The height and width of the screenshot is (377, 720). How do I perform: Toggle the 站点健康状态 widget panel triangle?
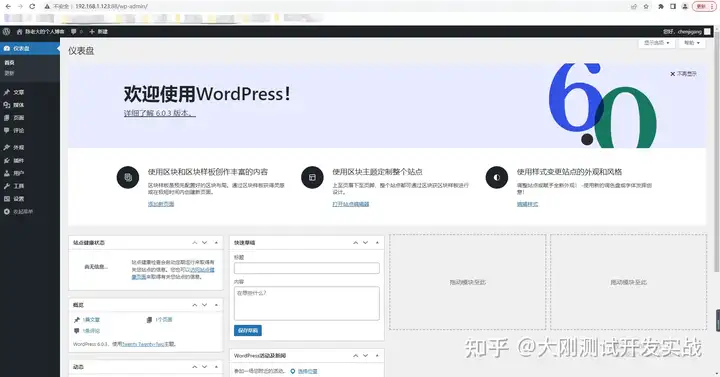click(216, 242)
